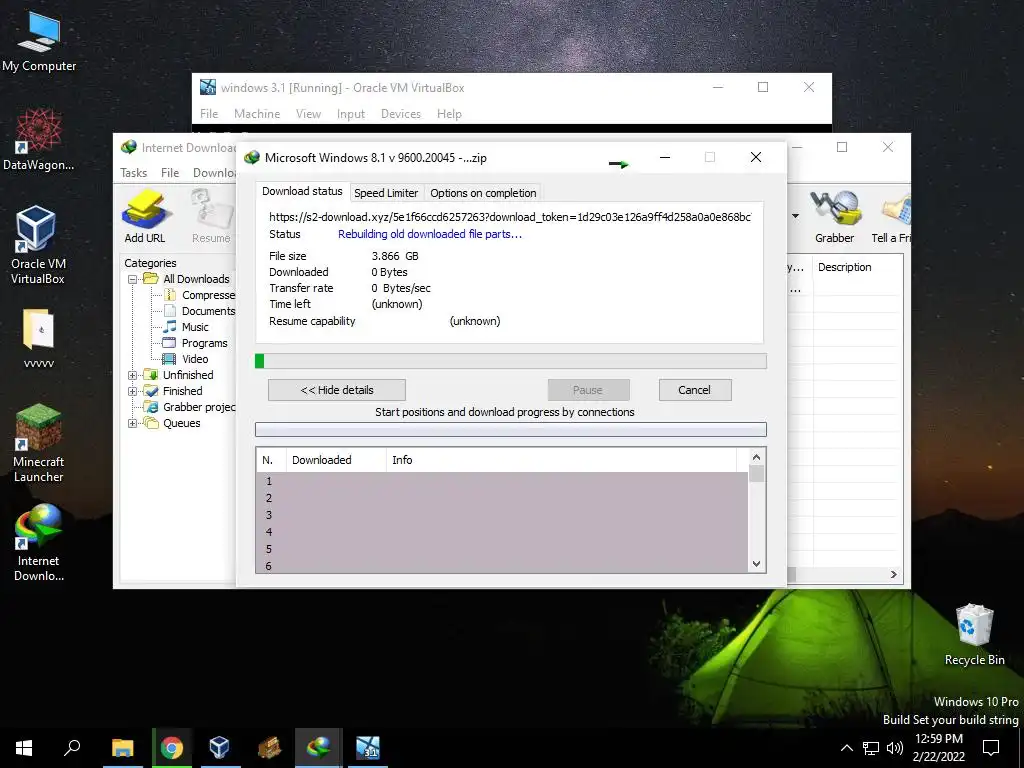The image size is (1024, 768).
Task: Open Machine menu in VirtualBox window
Action: 257,114
